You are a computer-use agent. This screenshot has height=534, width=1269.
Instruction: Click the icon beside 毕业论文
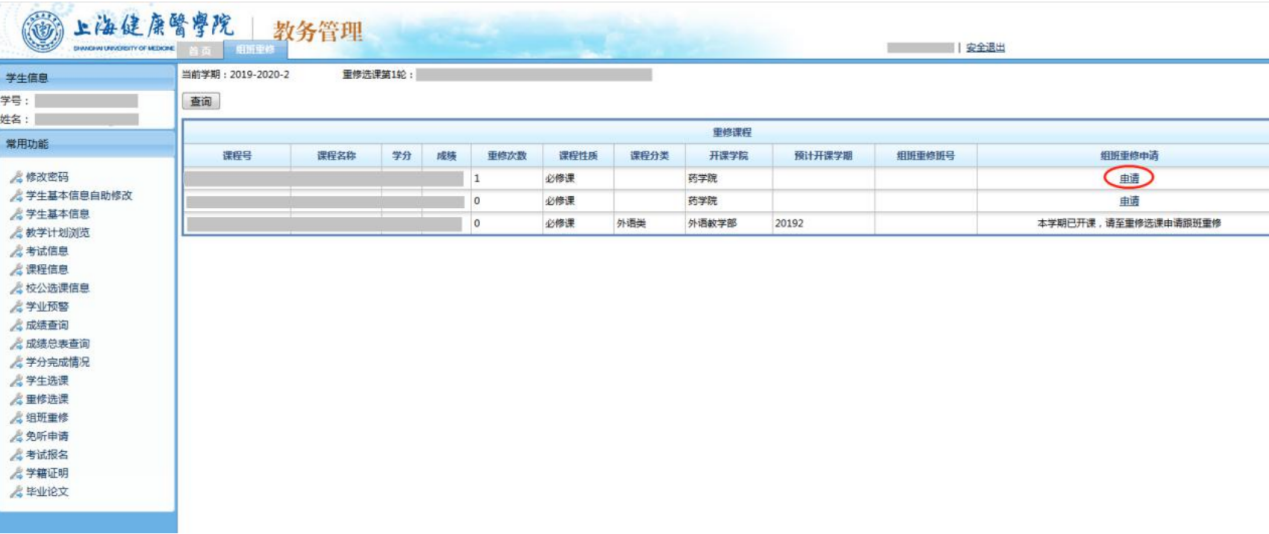[x=16, y=492]
